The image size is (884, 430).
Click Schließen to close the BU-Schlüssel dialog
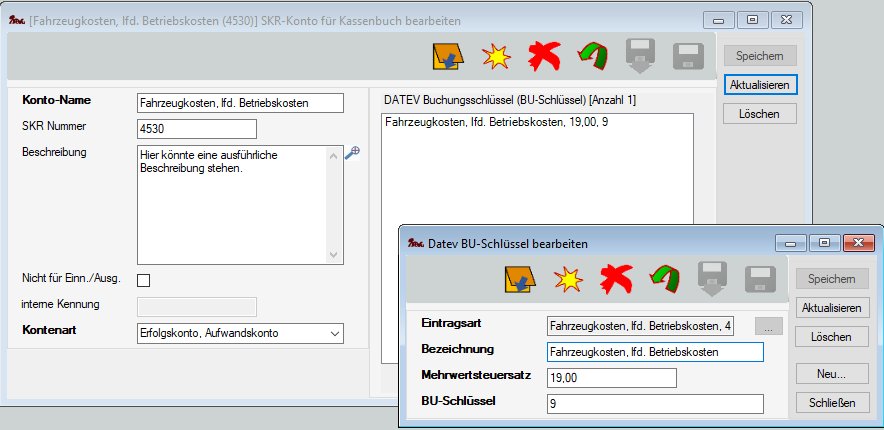pos(832,403)
